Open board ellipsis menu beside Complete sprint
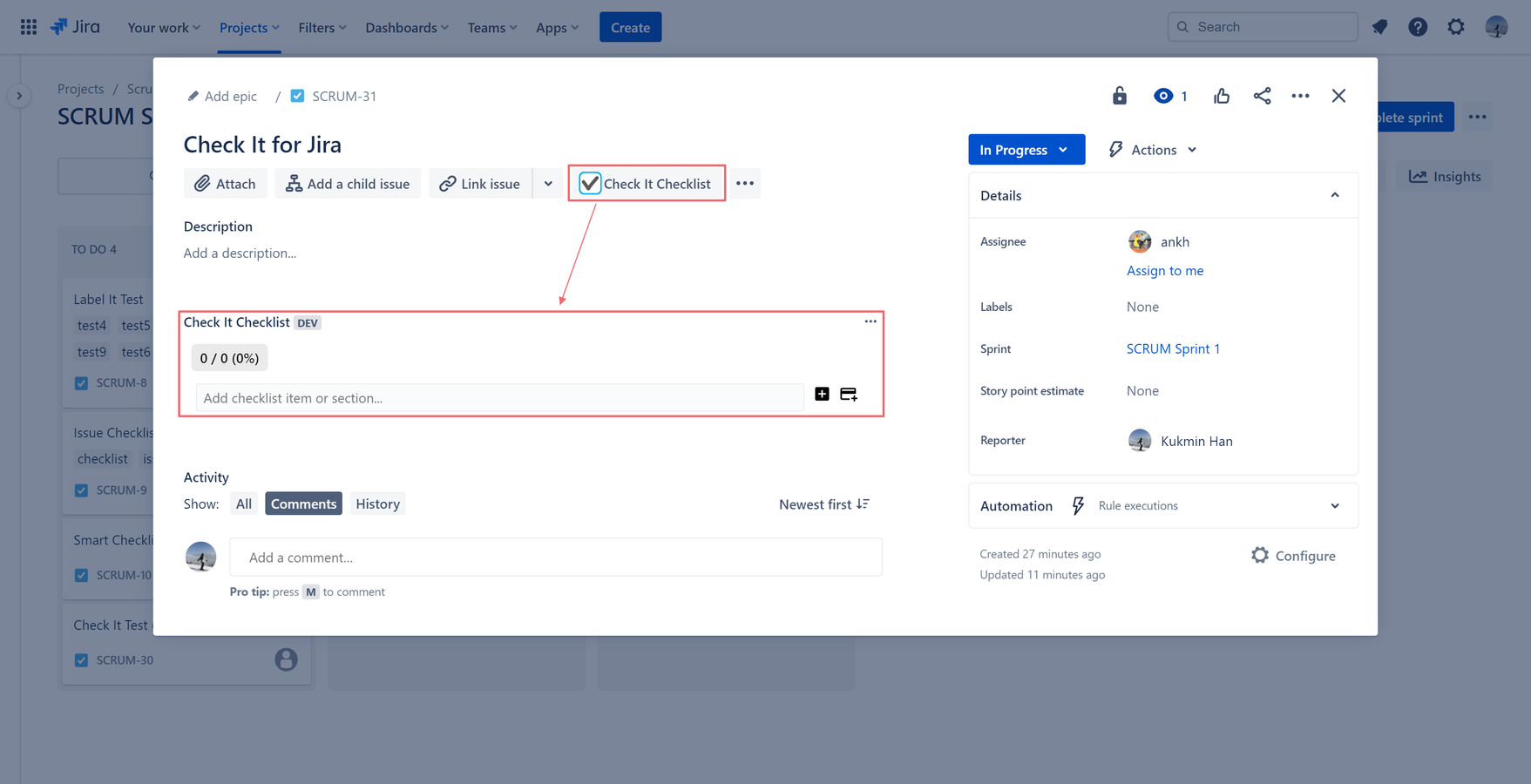 pos(1477,117)
